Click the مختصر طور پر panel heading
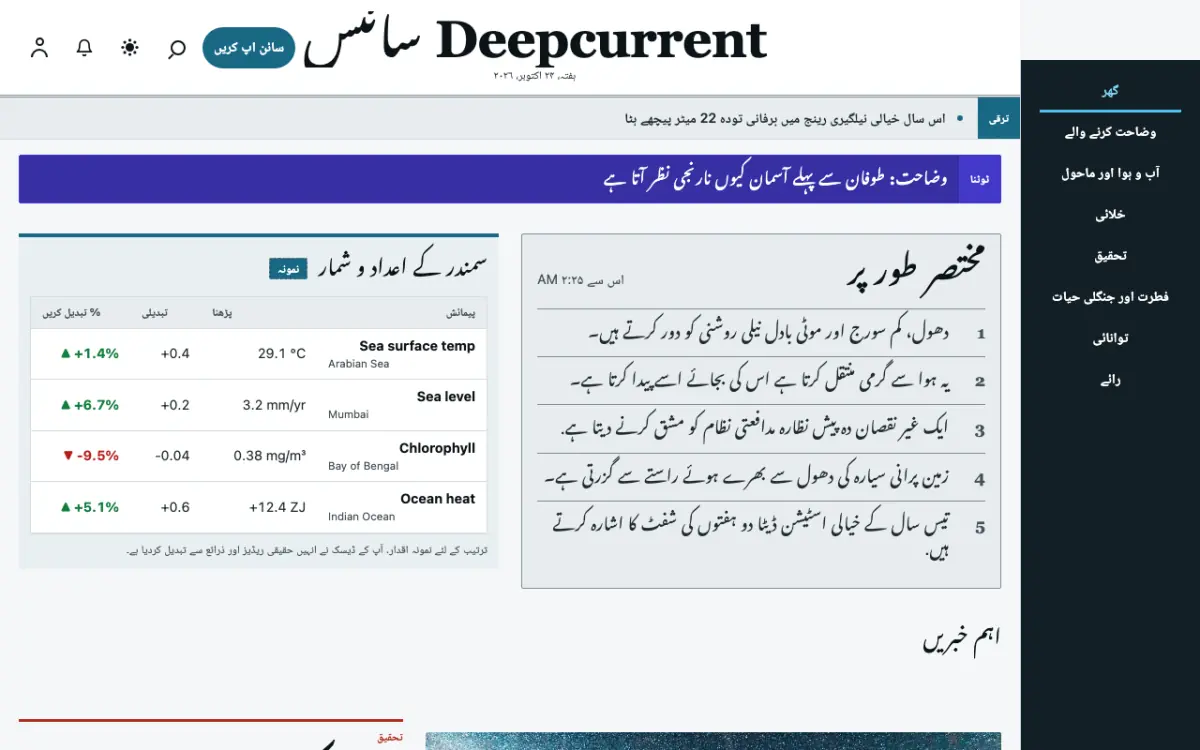The height and width of the screenshot is (750, 1200). [915, 269]
